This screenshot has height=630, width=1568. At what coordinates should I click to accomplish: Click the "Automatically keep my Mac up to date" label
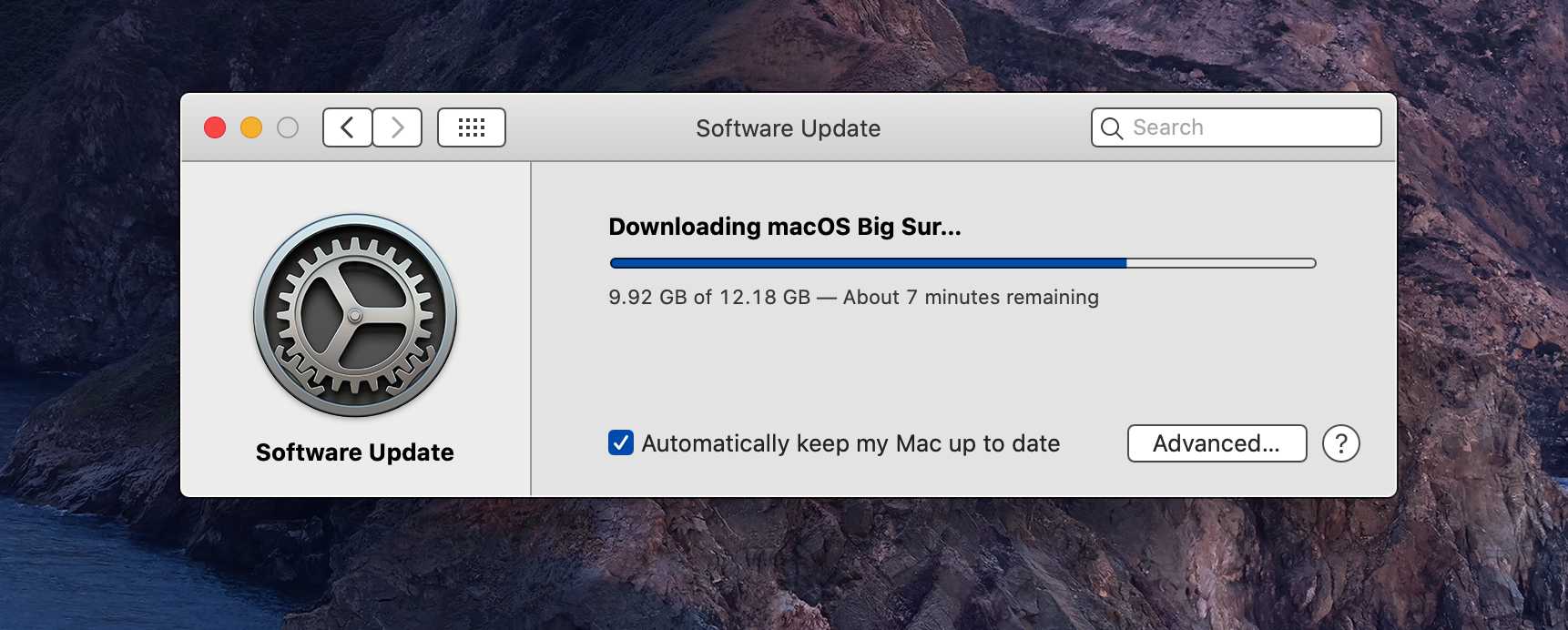(850, 443)
